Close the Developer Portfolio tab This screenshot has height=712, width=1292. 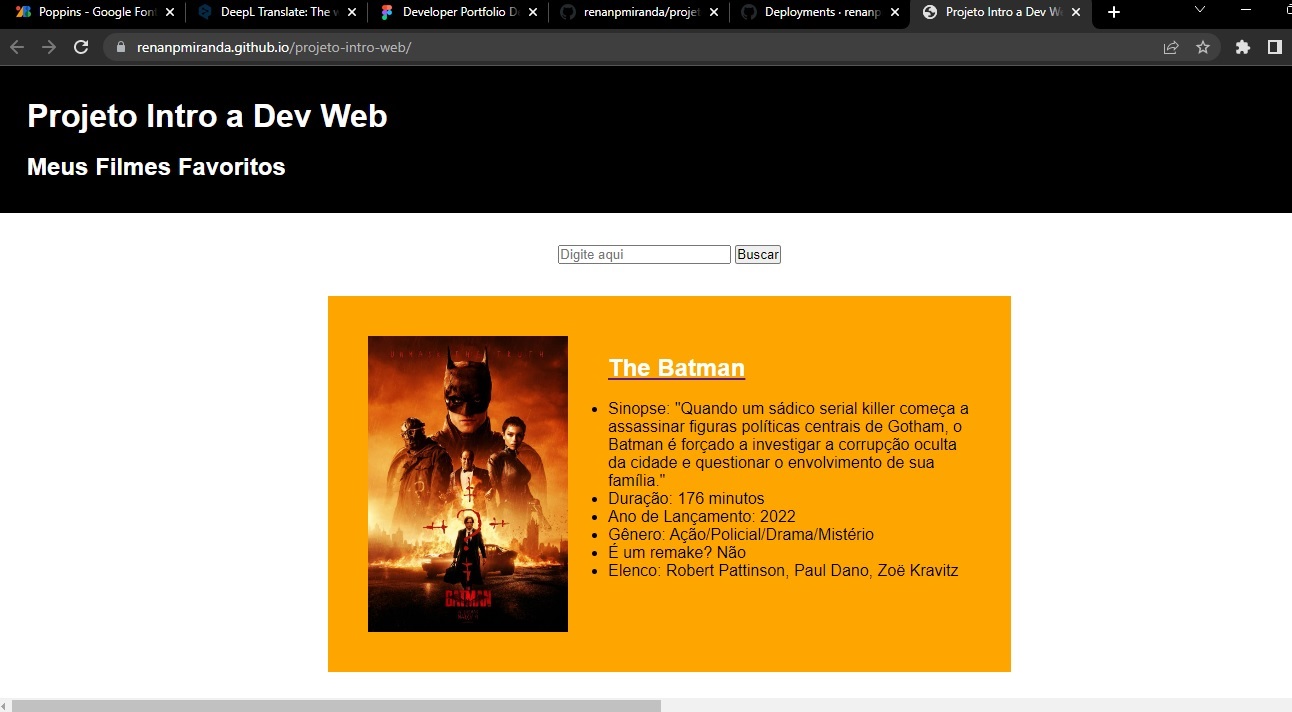pos(532,12)
